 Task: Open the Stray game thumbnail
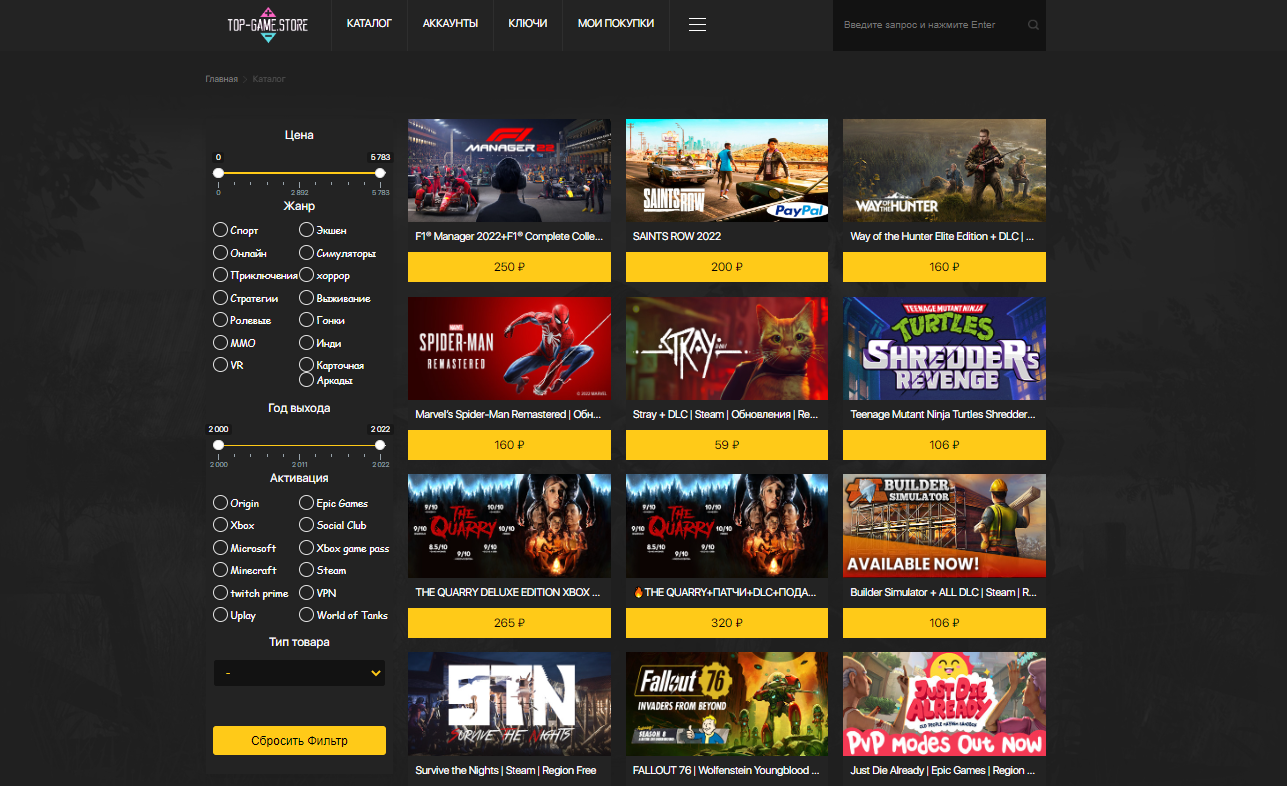[x=726, y=348]
